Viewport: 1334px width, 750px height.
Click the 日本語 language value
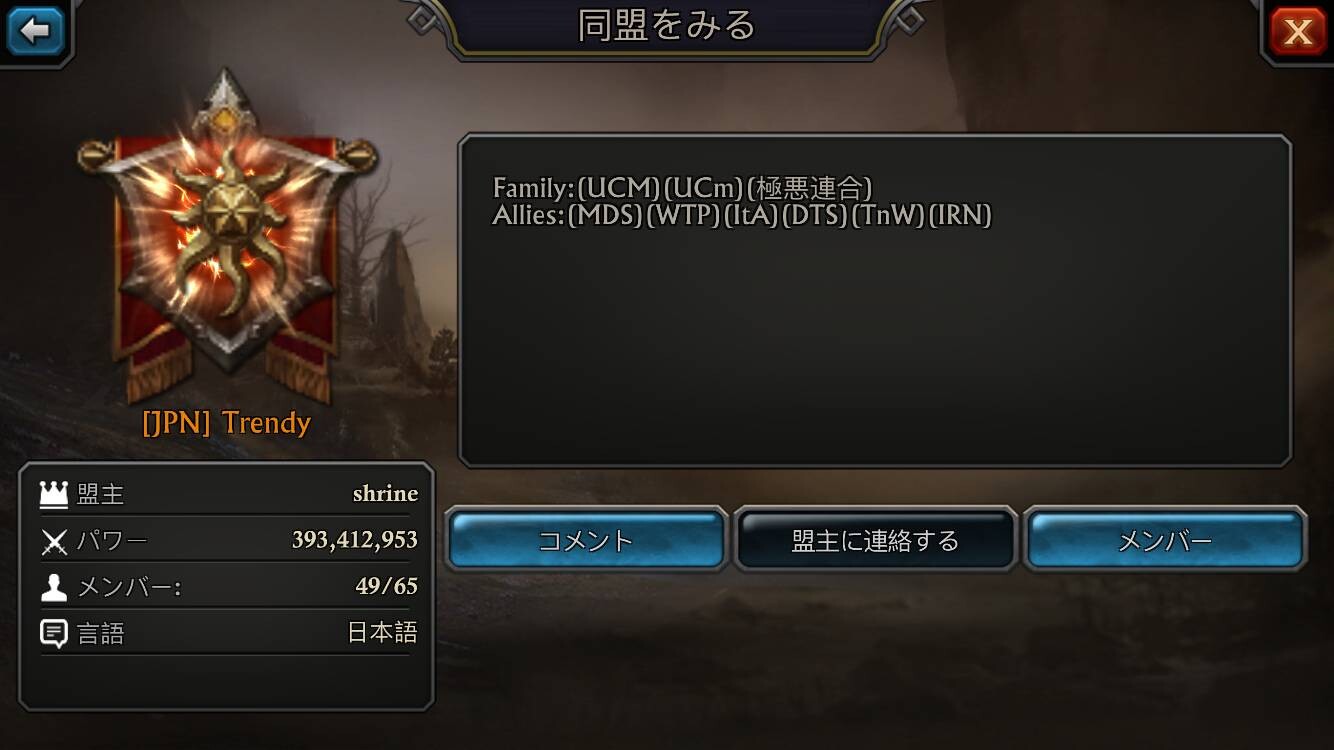[x=382, y=633]
